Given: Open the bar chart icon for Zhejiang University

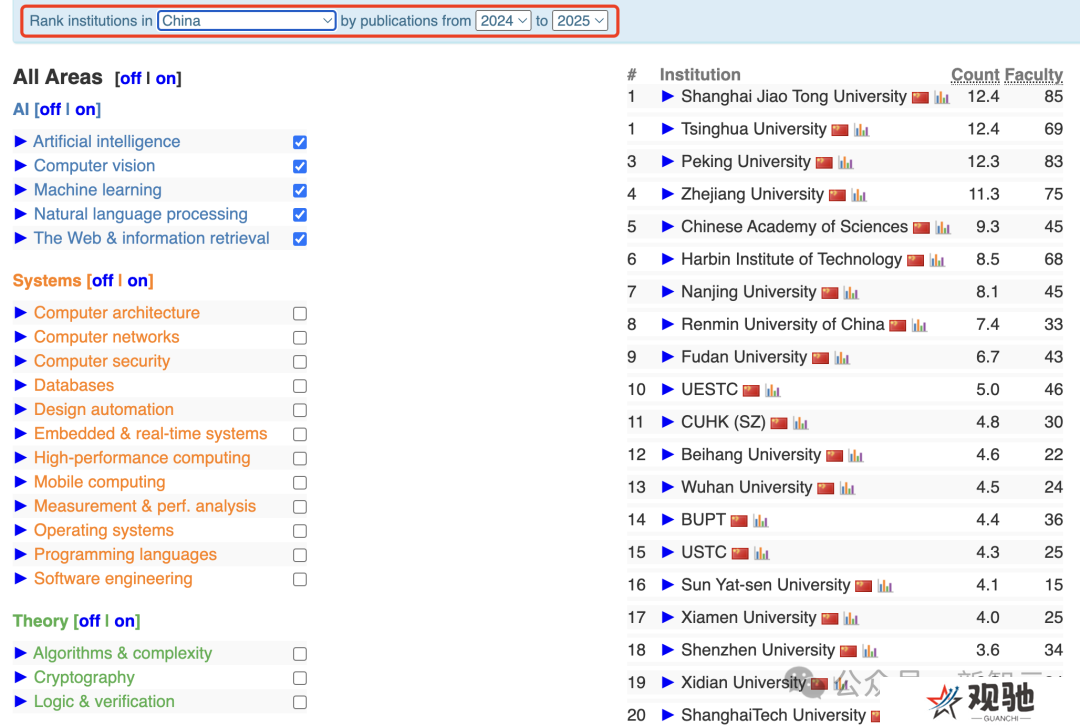Looking at the screenshot, I should tap(858, 196).
